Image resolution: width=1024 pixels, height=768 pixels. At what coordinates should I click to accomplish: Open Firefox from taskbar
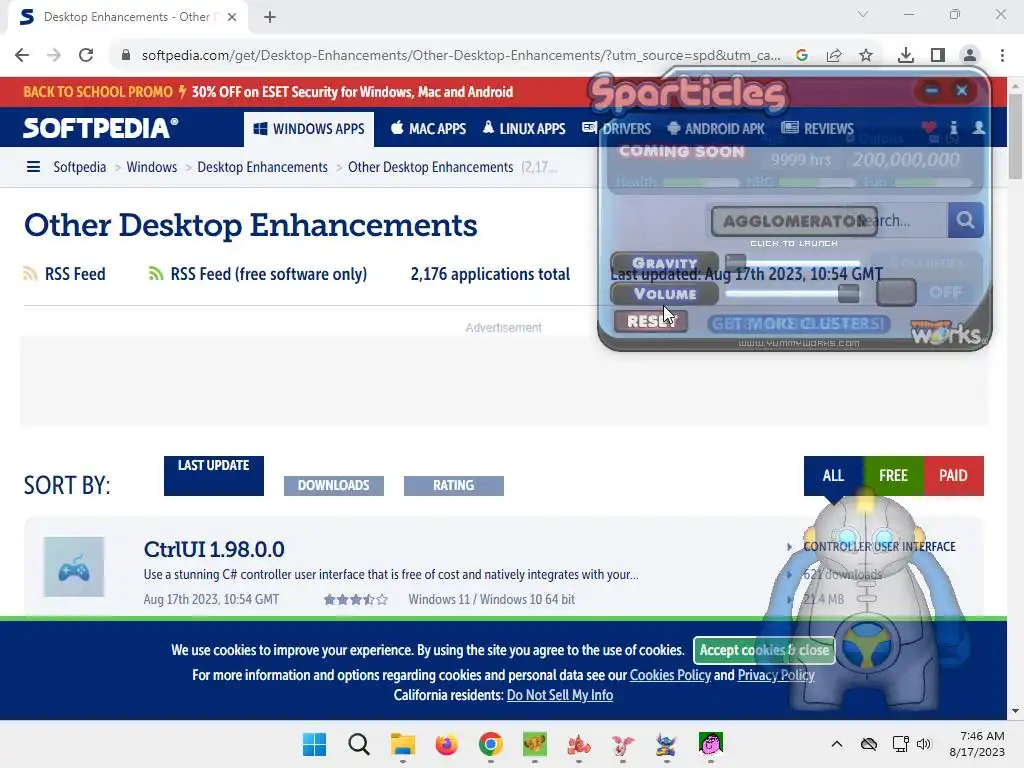pos(447,744)
